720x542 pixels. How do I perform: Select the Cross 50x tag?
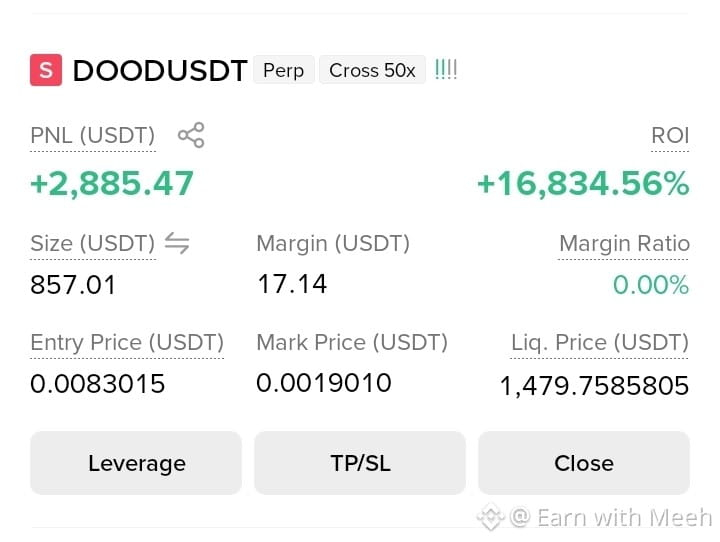372,70
